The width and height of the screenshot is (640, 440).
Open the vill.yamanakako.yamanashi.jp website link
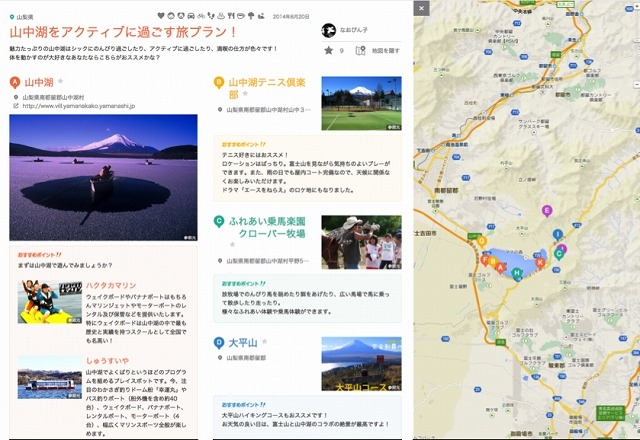[x=79, y=106]
